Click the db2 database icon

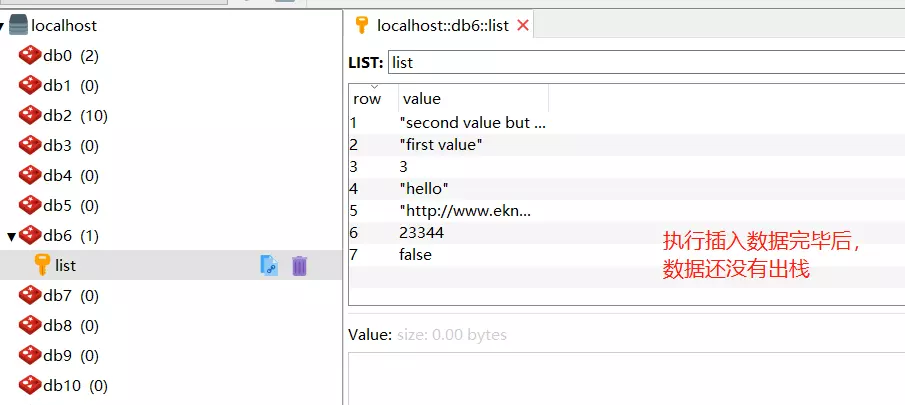point(29,116)
